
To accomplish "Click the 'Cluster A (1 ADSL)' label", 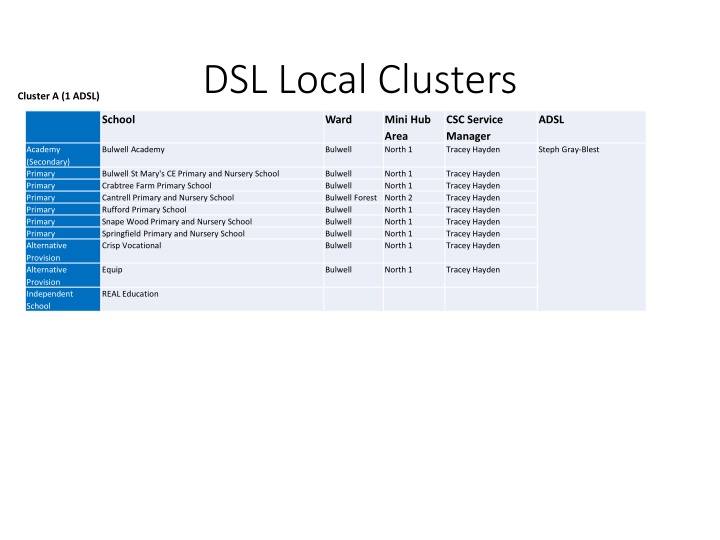I will point(58,96).
